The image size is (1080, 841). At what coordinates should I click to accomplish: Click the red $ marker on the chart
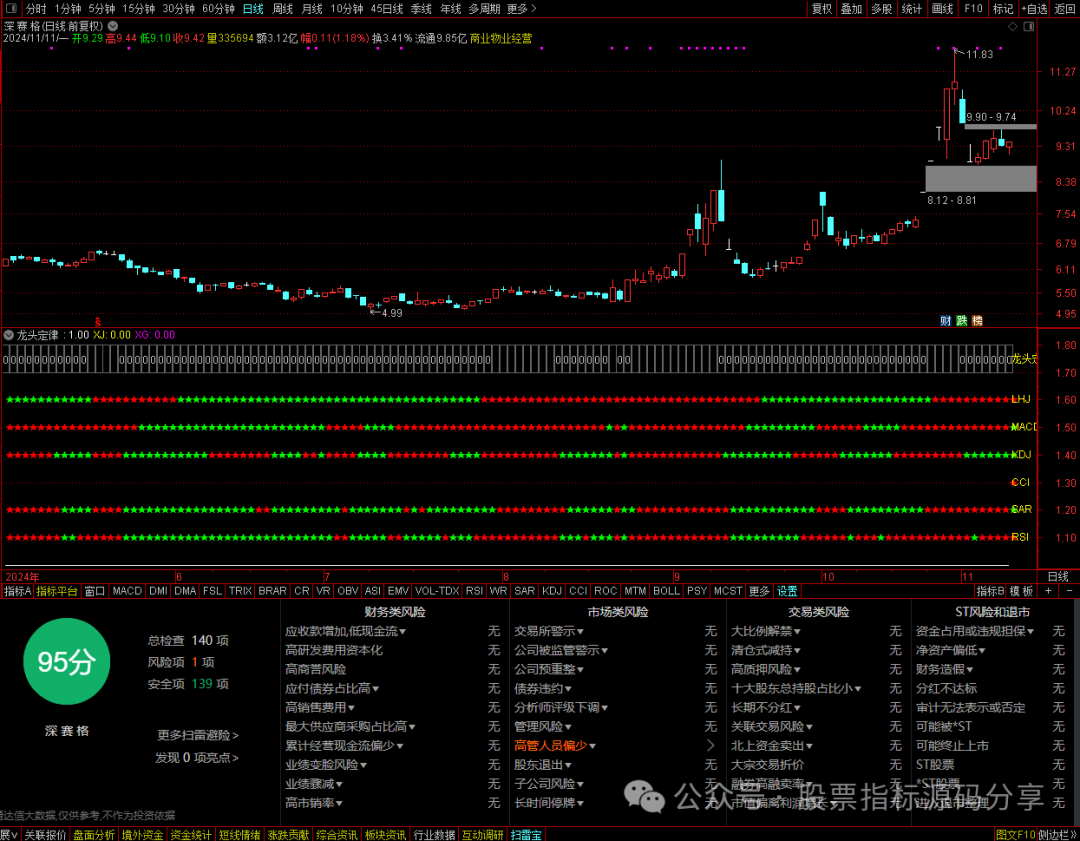pos(98,321)
